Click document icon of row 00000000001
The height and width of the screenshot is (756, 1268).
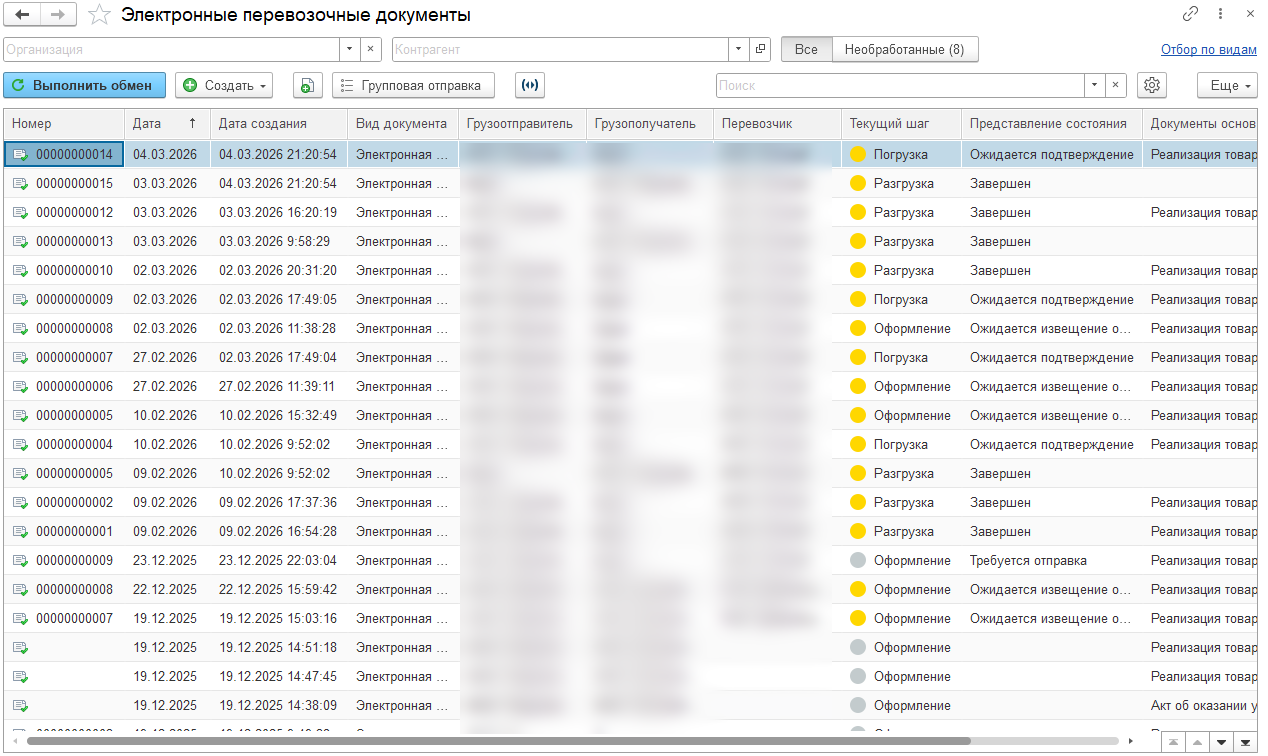pos(20,532)
